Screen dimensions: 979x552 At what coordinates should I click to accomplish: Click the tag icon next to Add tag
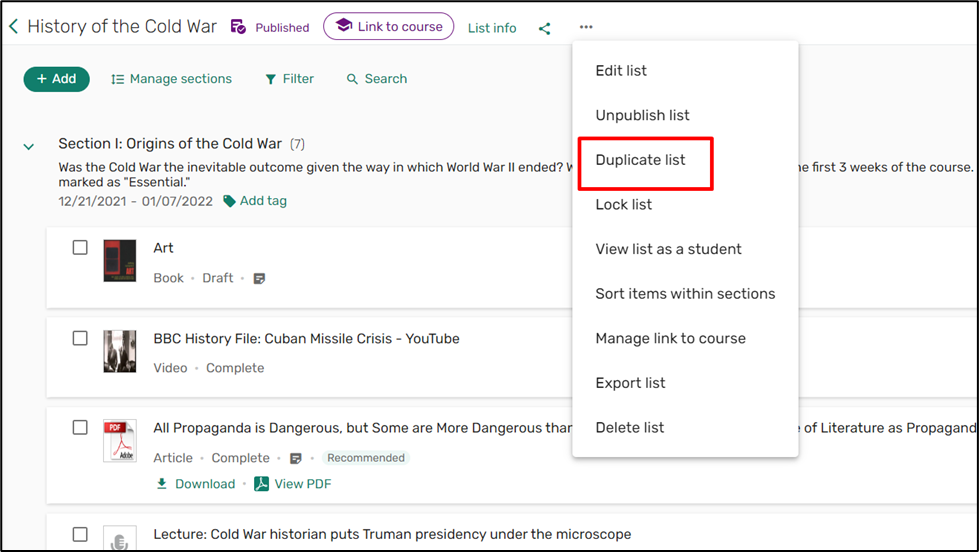[x=230, y=201]
